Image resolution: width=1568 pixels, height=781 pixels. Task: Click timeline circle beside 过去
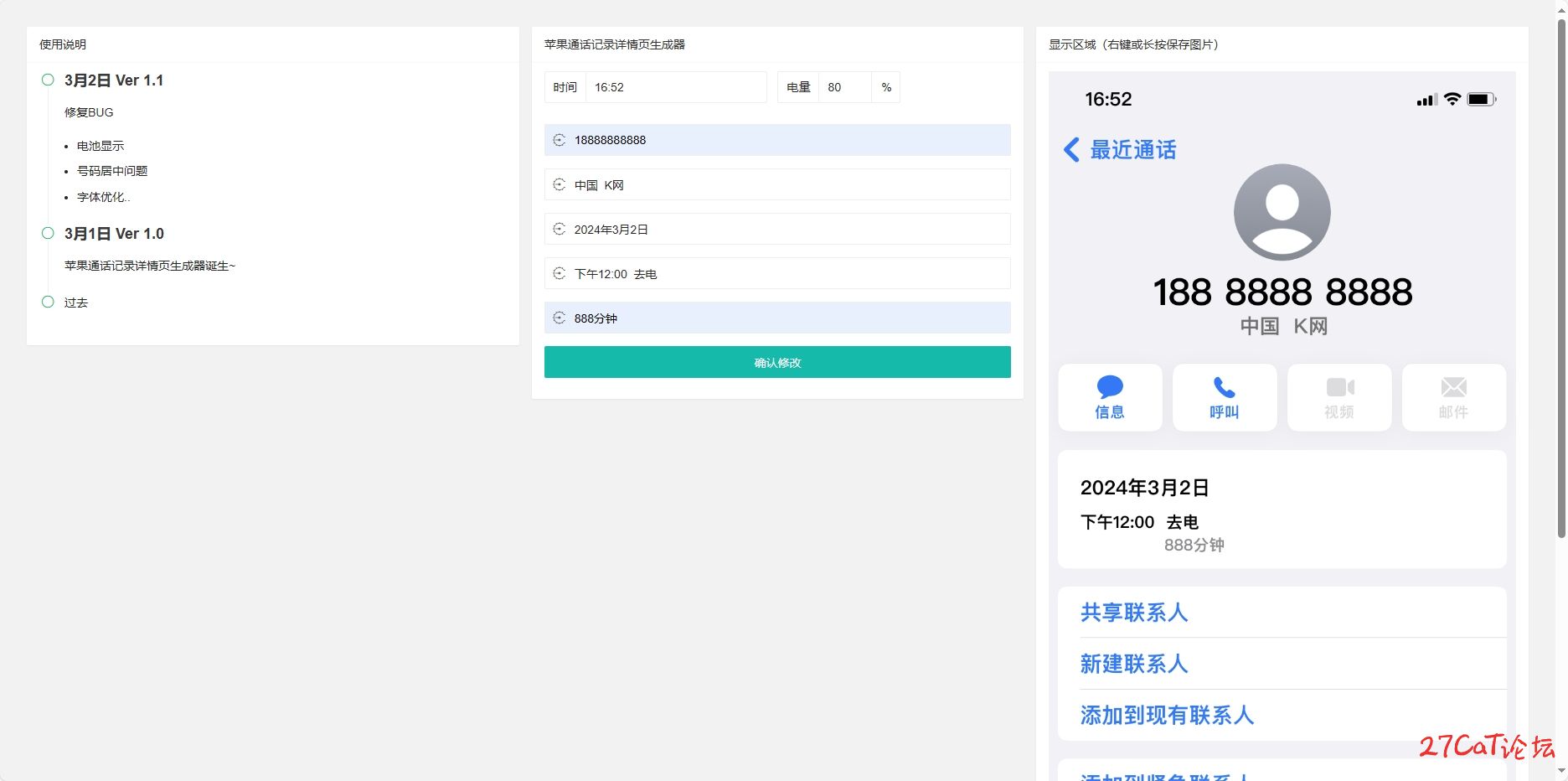click(48, 302)
